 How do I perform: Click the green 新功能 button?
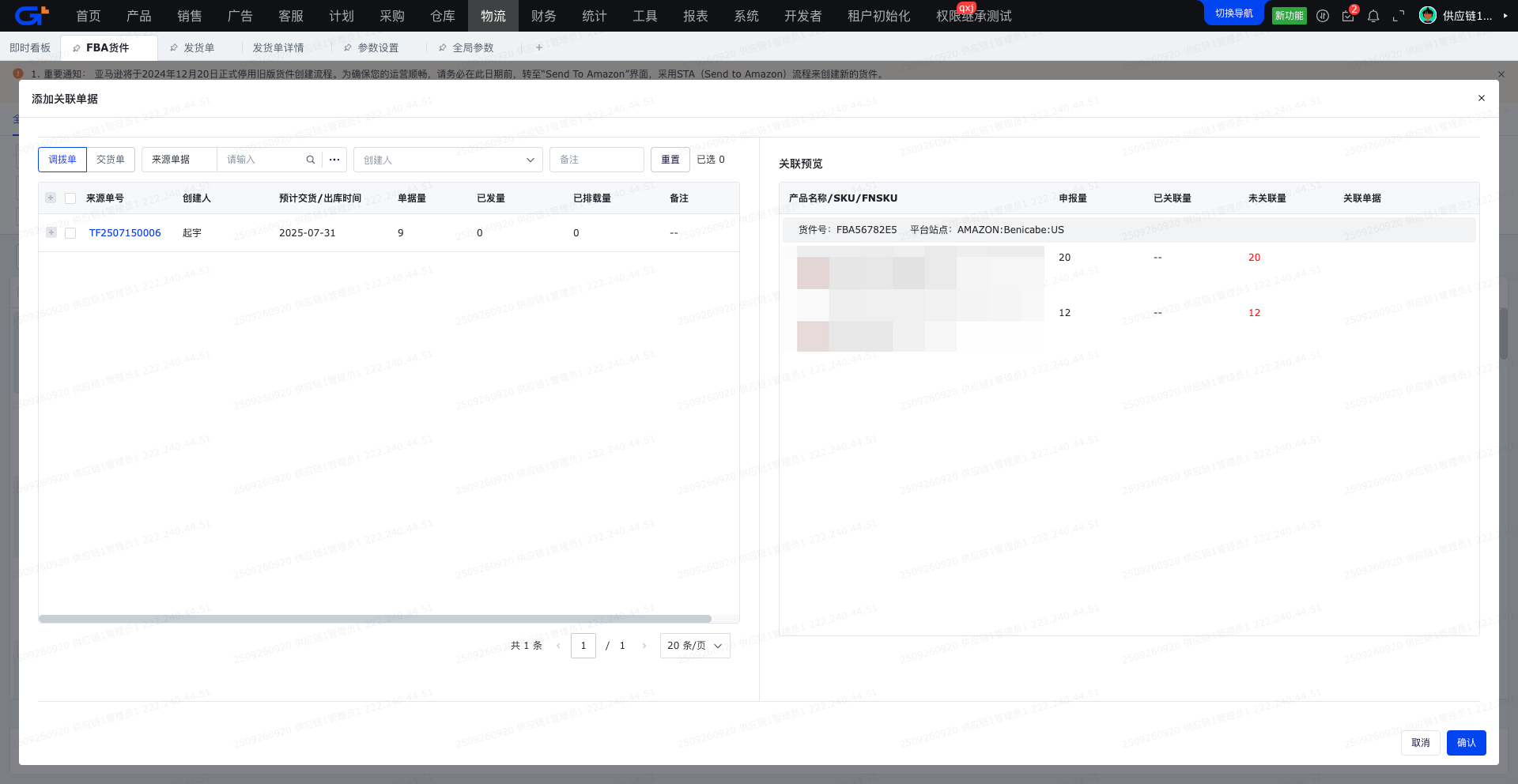pos(1290,16)
